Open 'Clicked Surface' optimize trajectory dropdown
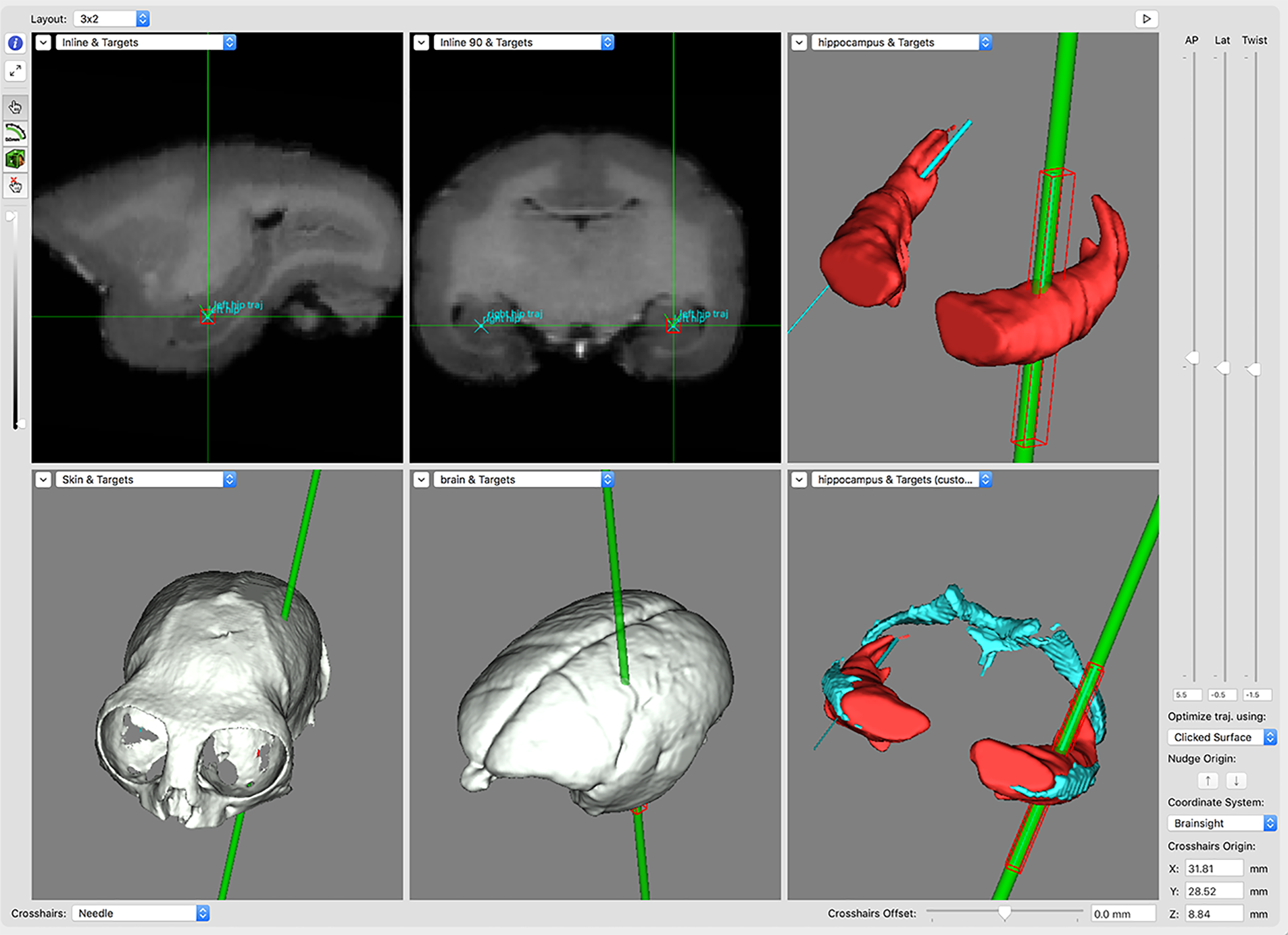This screenshot has height=935, width=1288. 1222,737
